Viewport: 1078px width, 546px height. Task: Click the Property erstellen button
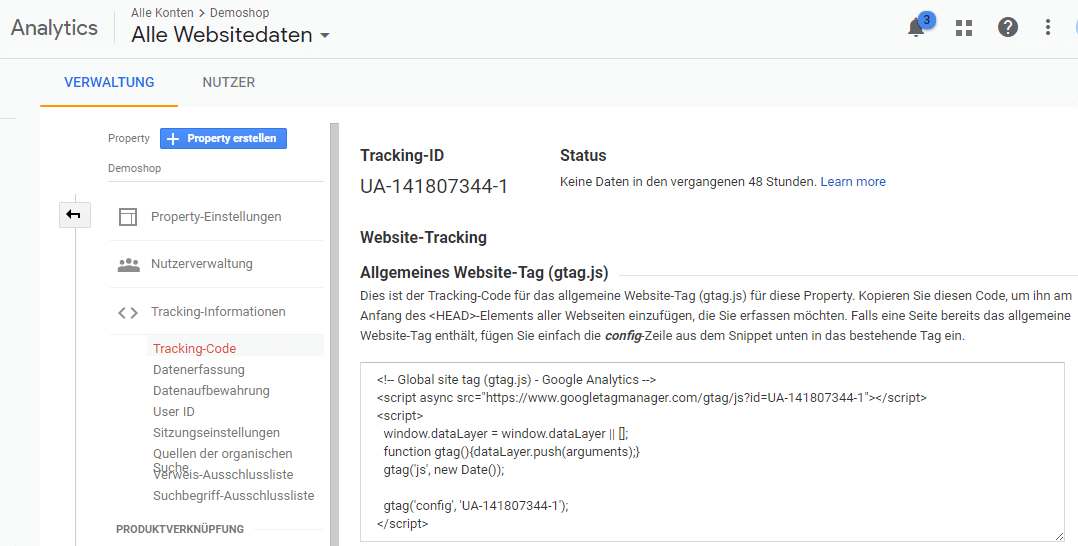pos(223,138)
